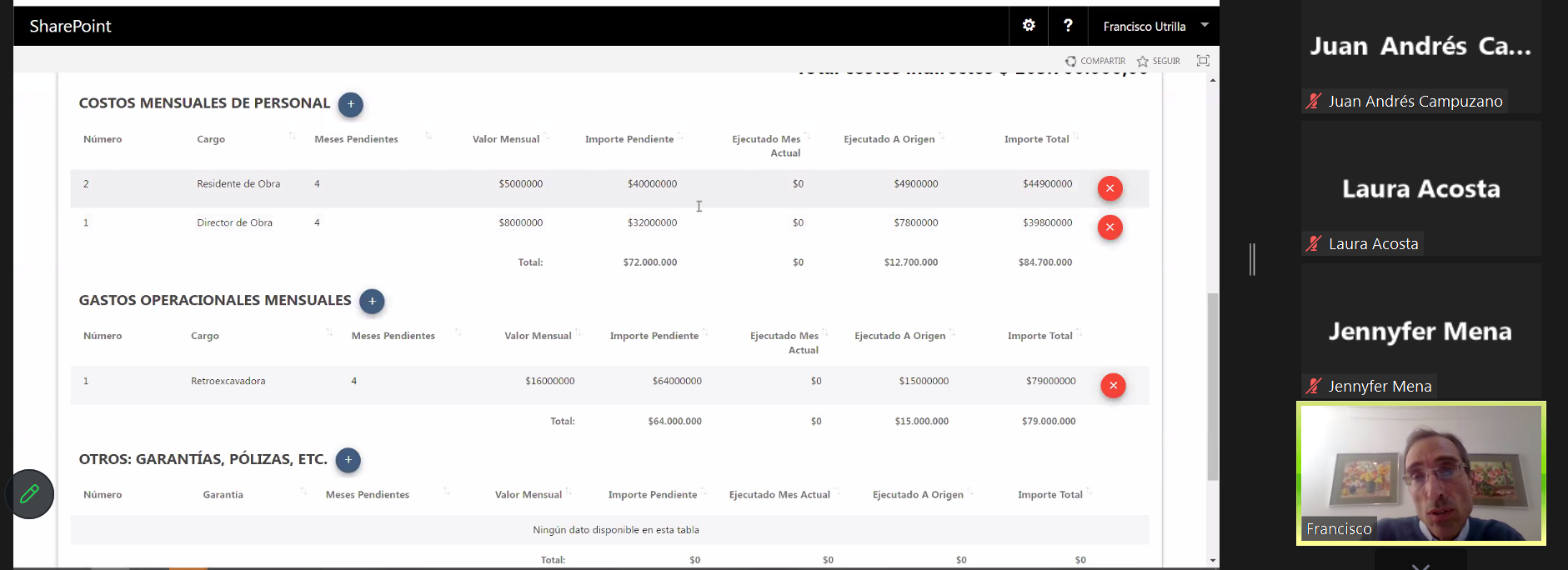The width and height of the screenshot is (1568, 570).
Task: Add a row to Otros: Garantías, Pólizas
Action: point(348,460)
